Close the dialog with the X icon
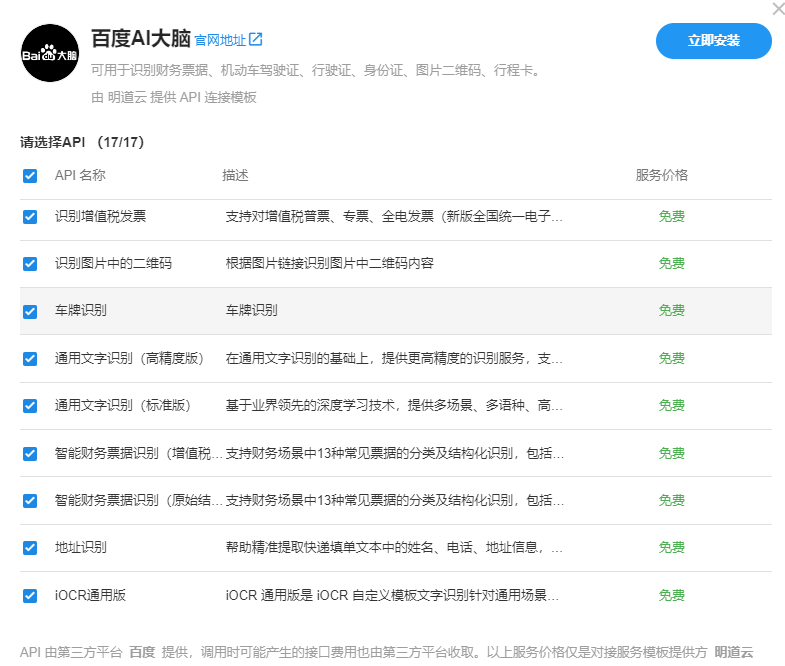Screen dimensions: 785x666 tap(778, 8)
